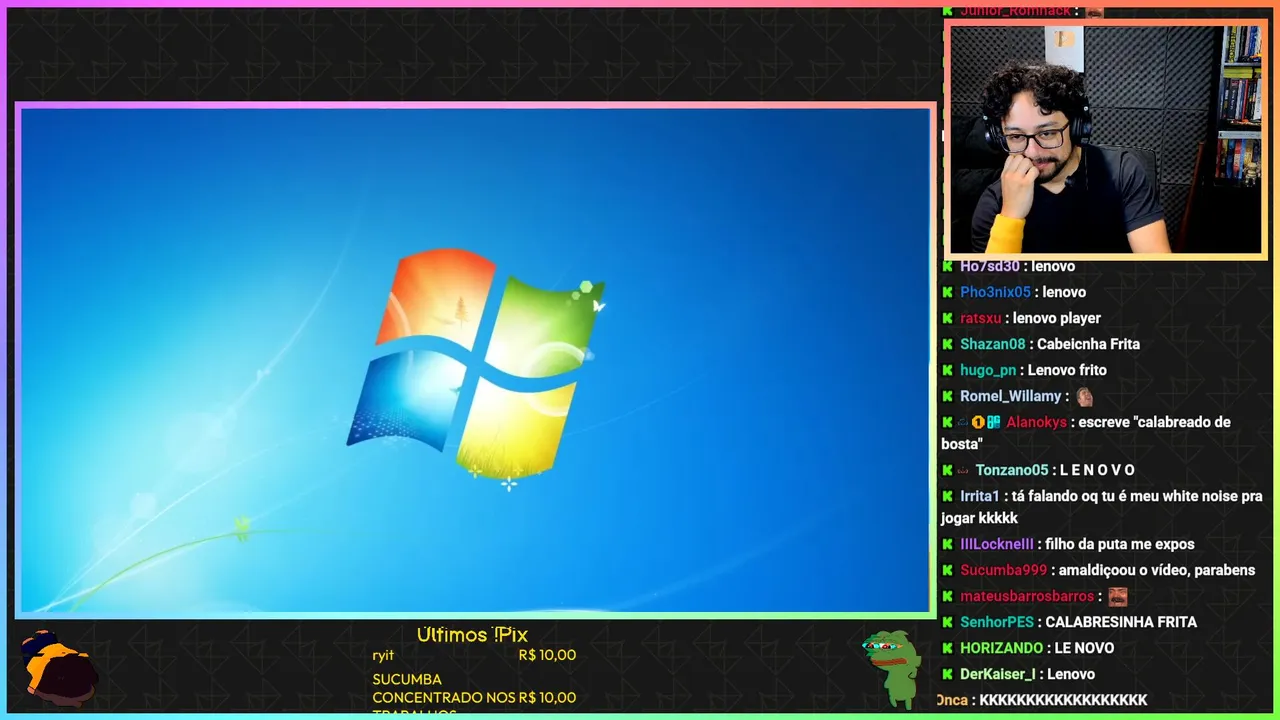Select the username SenhorPES
1280x720 pixels.
click(x=997, y=622)
